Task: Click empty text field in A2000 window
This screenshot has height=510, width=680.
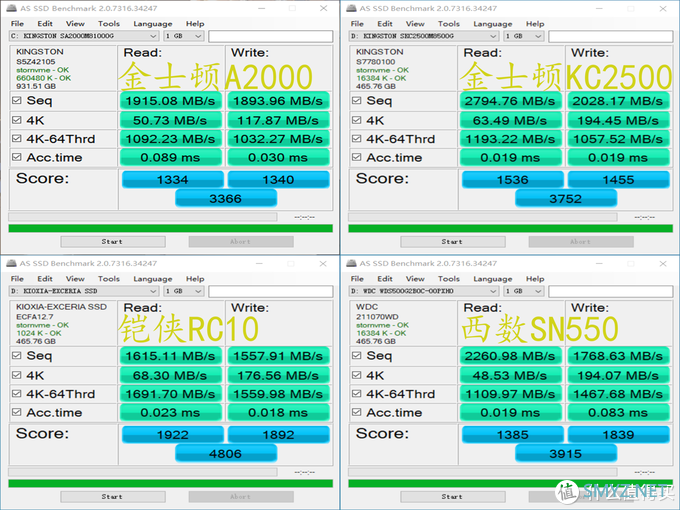Action: pos(271,36)
